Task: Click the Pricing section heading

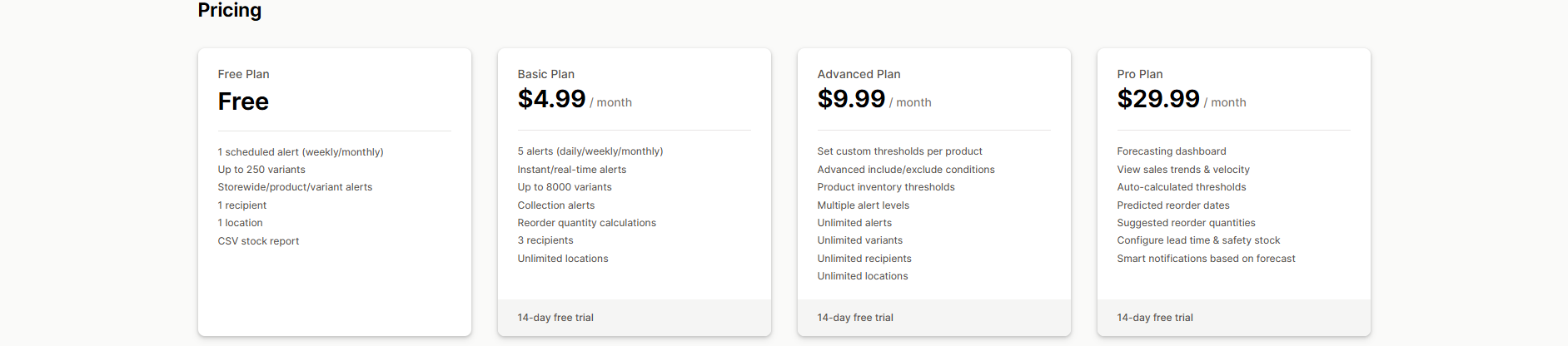Action: [229, 10]
